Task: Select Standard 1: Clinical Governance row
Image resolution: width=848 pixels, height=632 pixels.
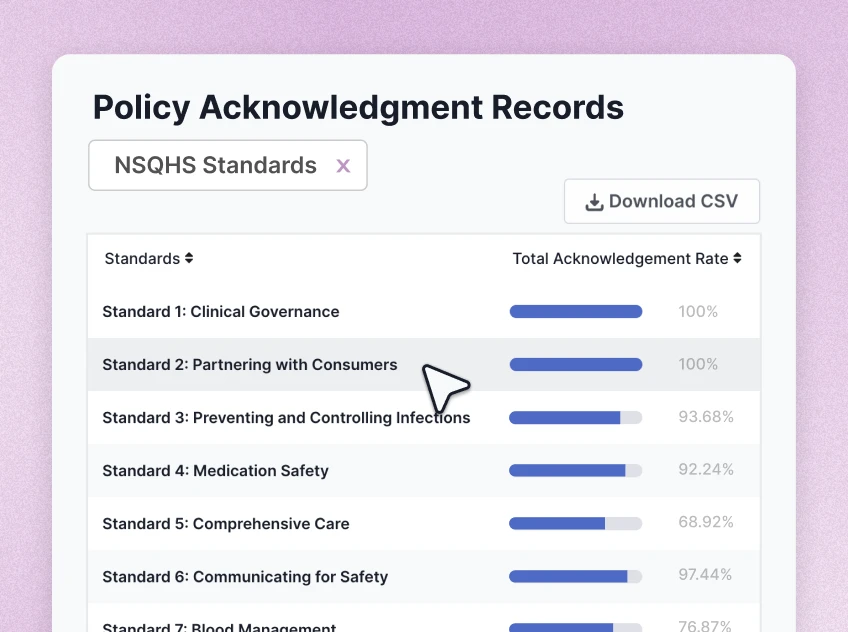Action: coord(220,311)
